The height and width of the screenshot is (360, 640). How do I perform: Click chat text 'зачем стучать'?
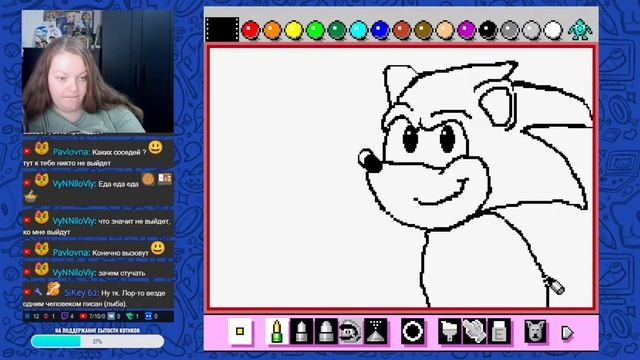coord(122,273)
